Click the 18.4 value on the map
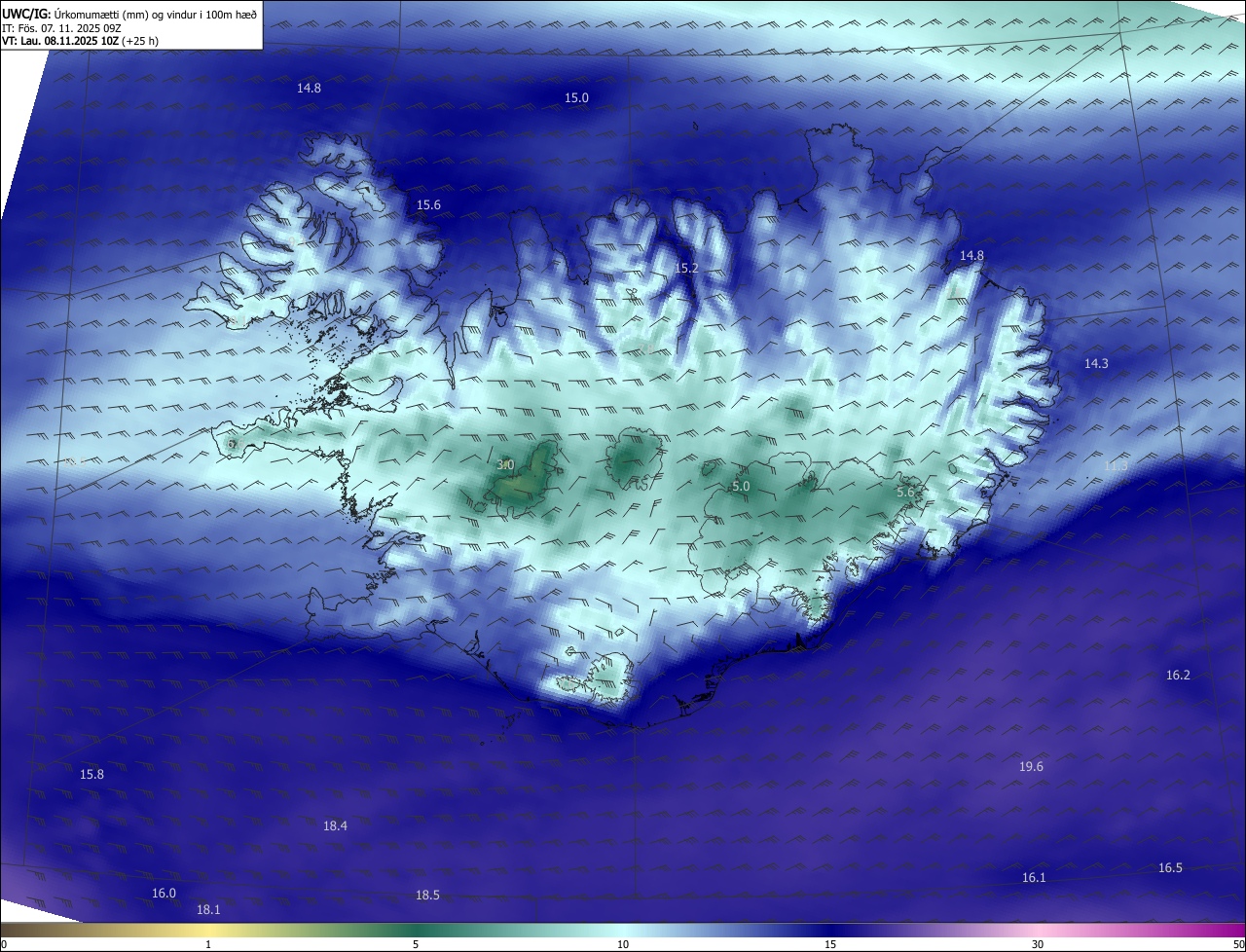This screenshot has width=1246, height=952. click(335, 825)
